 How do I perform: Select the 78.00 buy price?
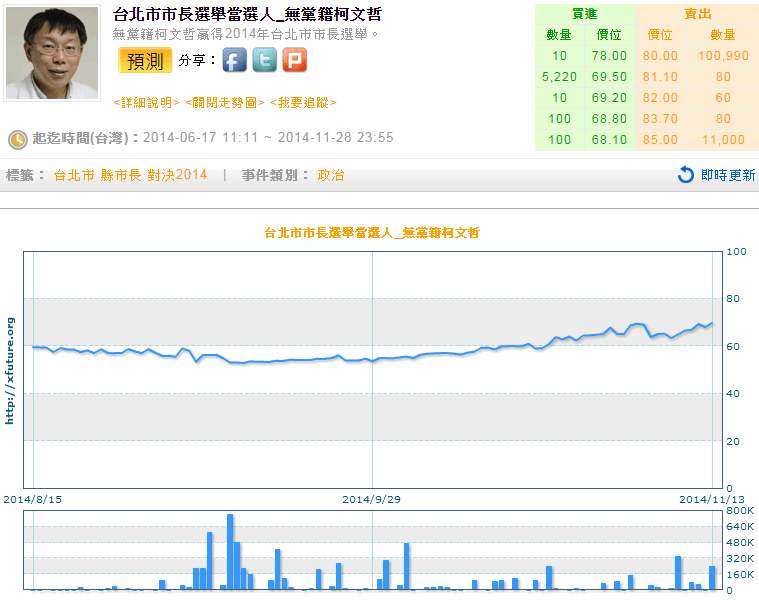pyautogui.click(x=609, y=56)
